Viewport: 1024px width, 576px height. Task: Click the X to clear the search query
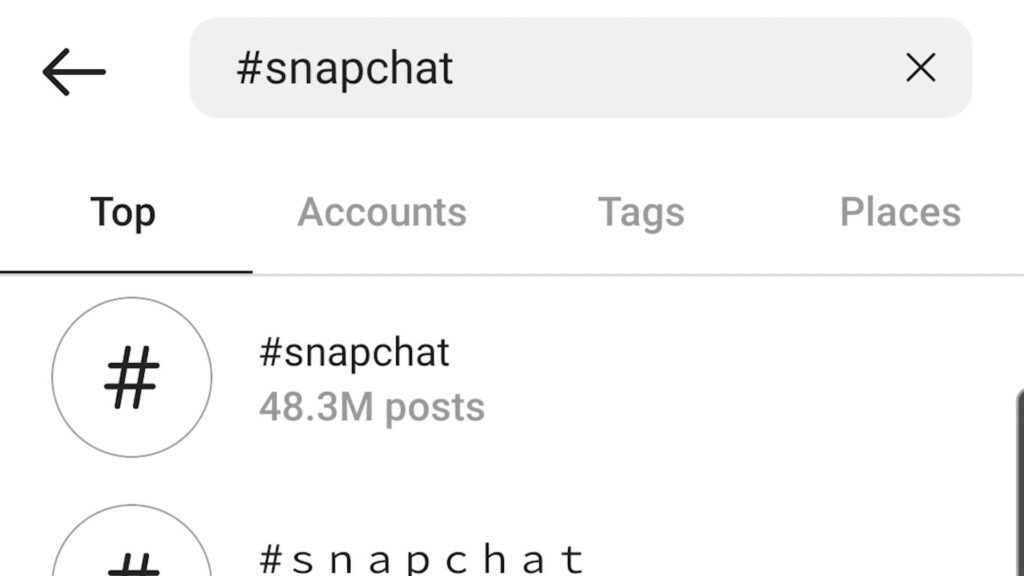pos(920,68)
